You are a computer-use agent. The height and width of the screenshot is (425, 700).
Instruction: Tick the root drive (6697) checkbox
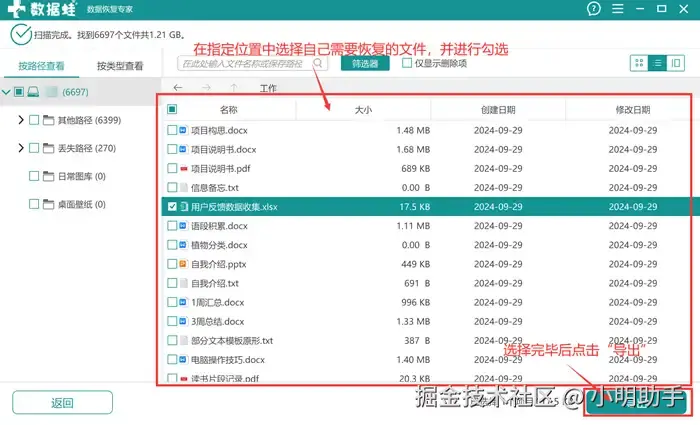pos(19,92)
